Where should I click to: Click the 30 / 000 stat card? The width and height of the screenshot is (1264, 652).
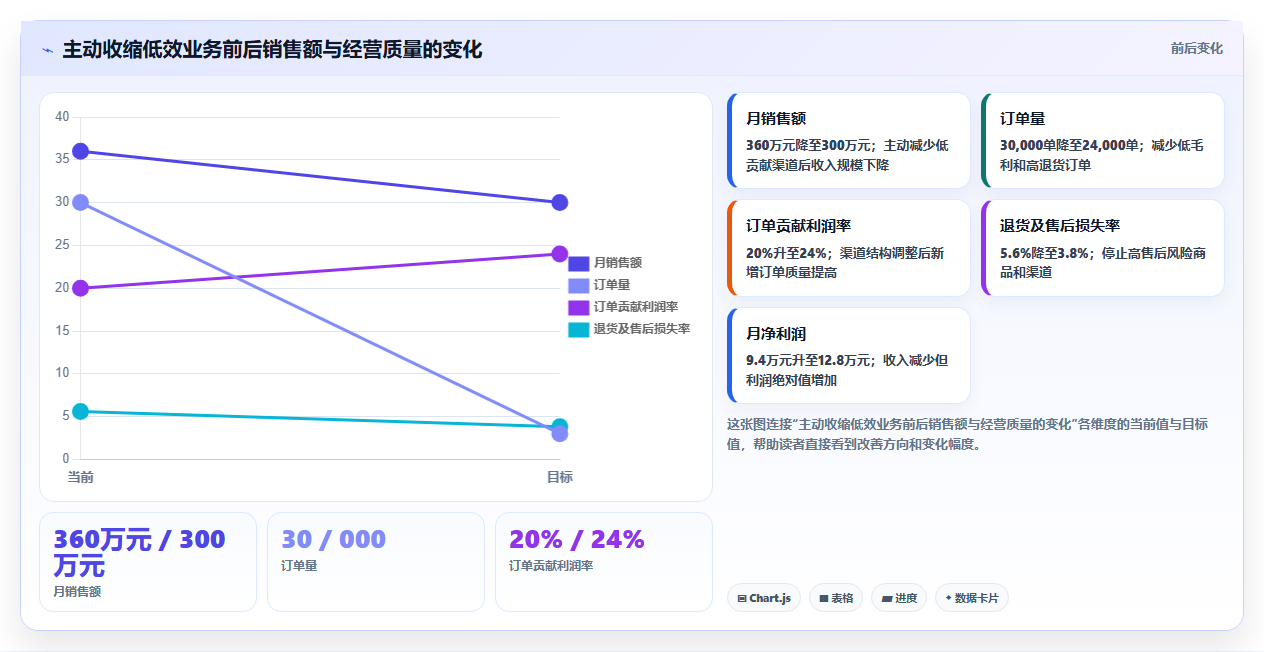pyautogui.click(x=376, y=562)
